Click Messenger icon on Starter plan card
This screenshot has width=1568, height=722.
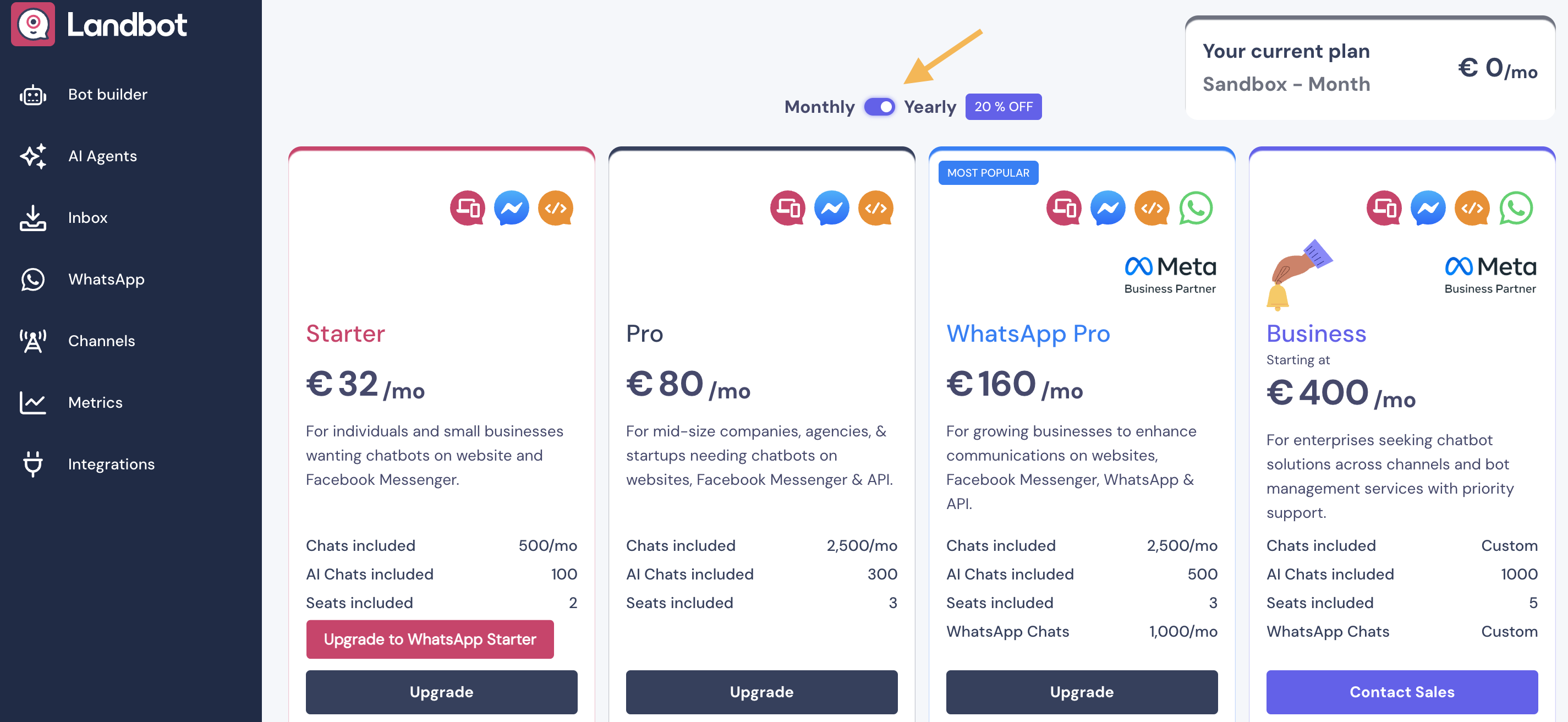(511, 208)
